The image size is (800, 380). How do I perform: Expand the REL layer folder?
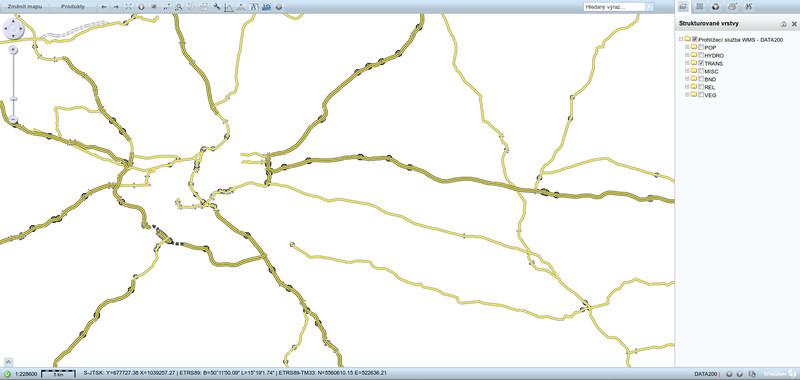(x=687, y=87)
